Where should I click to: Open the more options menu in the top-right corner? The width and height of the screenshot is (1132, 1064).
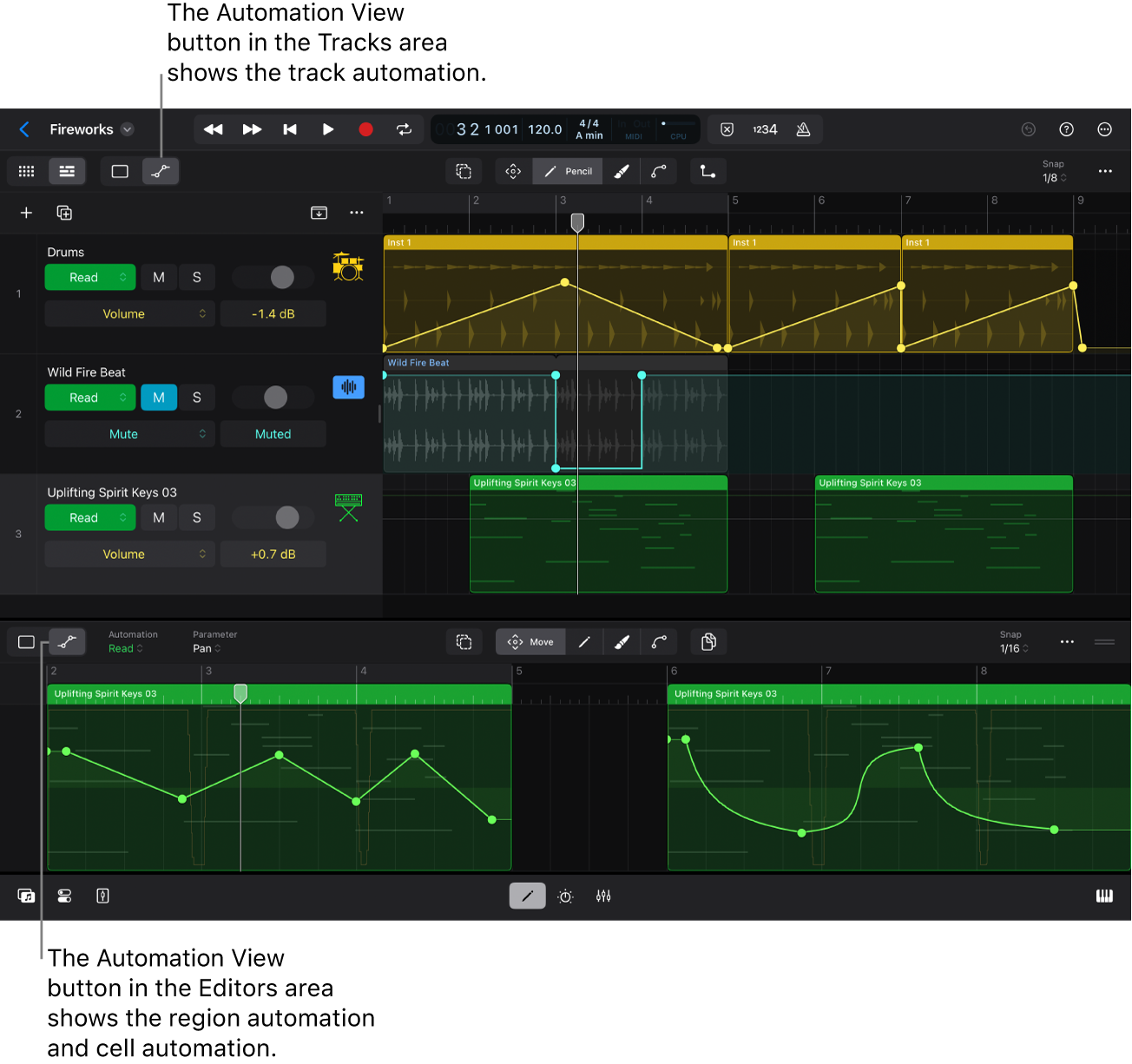point(1104,128)
